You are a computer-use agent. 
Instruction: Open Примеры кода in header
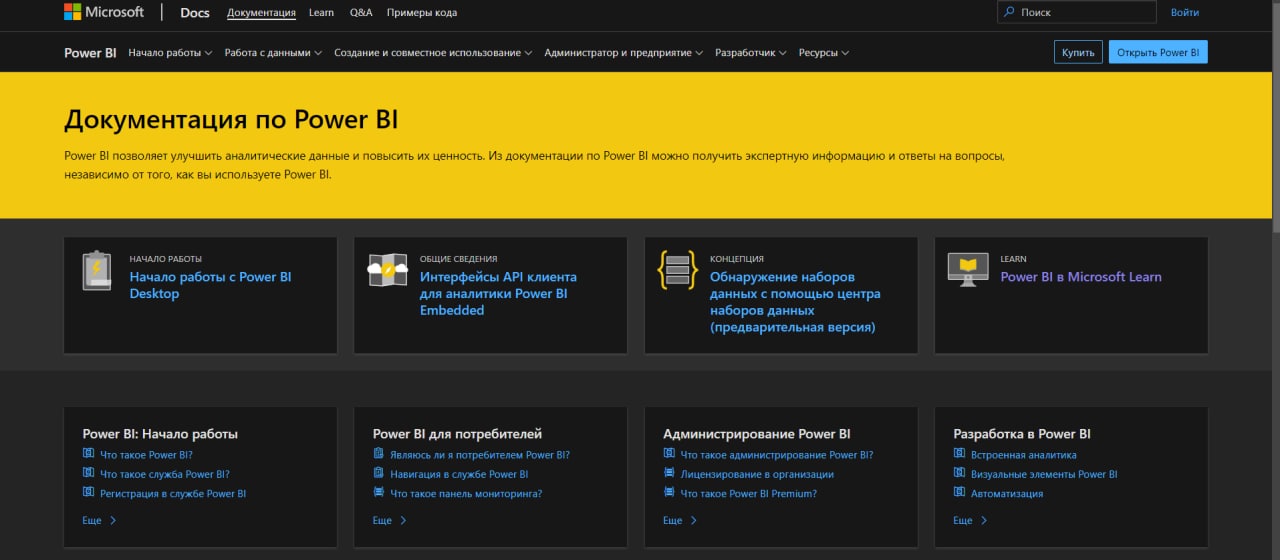pos(422,13)
